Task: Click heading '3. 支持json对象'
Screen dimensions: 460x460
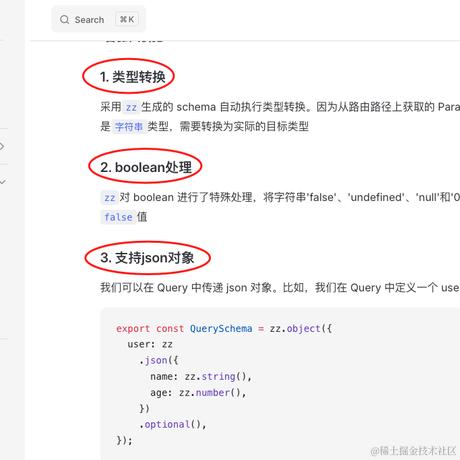Action: click(147, 258)
